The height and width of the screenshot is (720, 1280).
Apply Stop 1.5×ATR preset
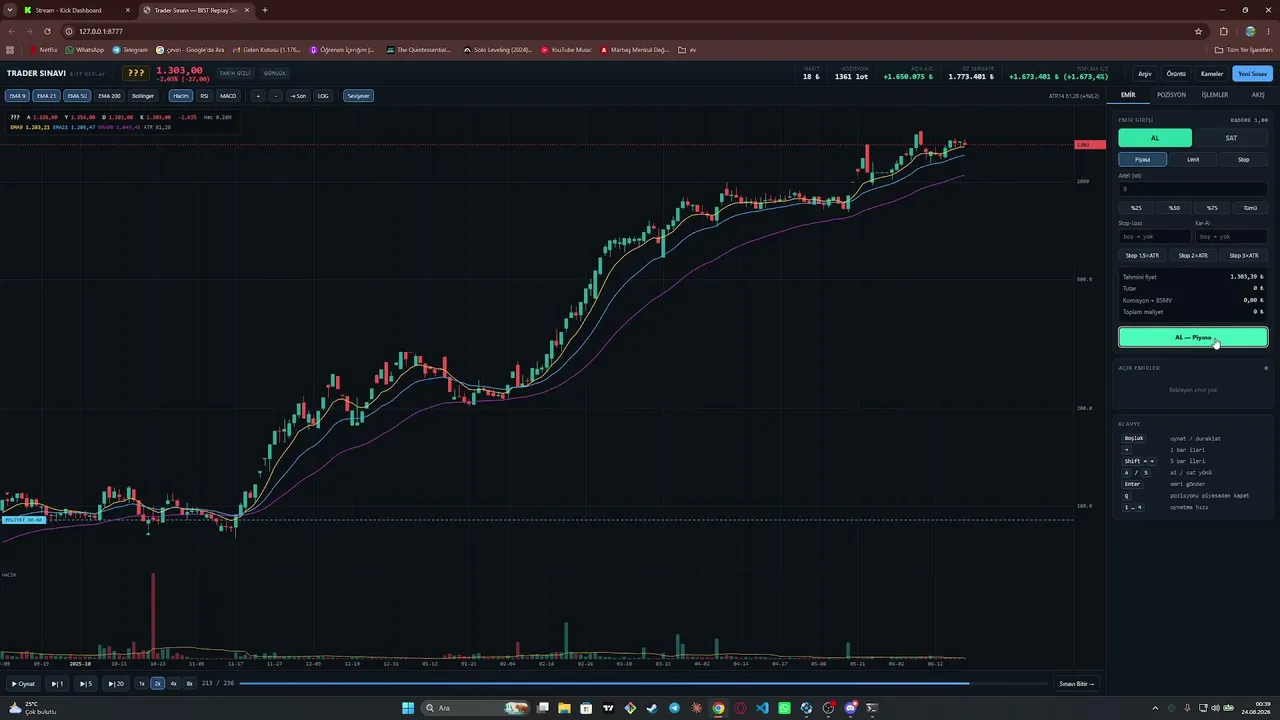pos(1142,255)
